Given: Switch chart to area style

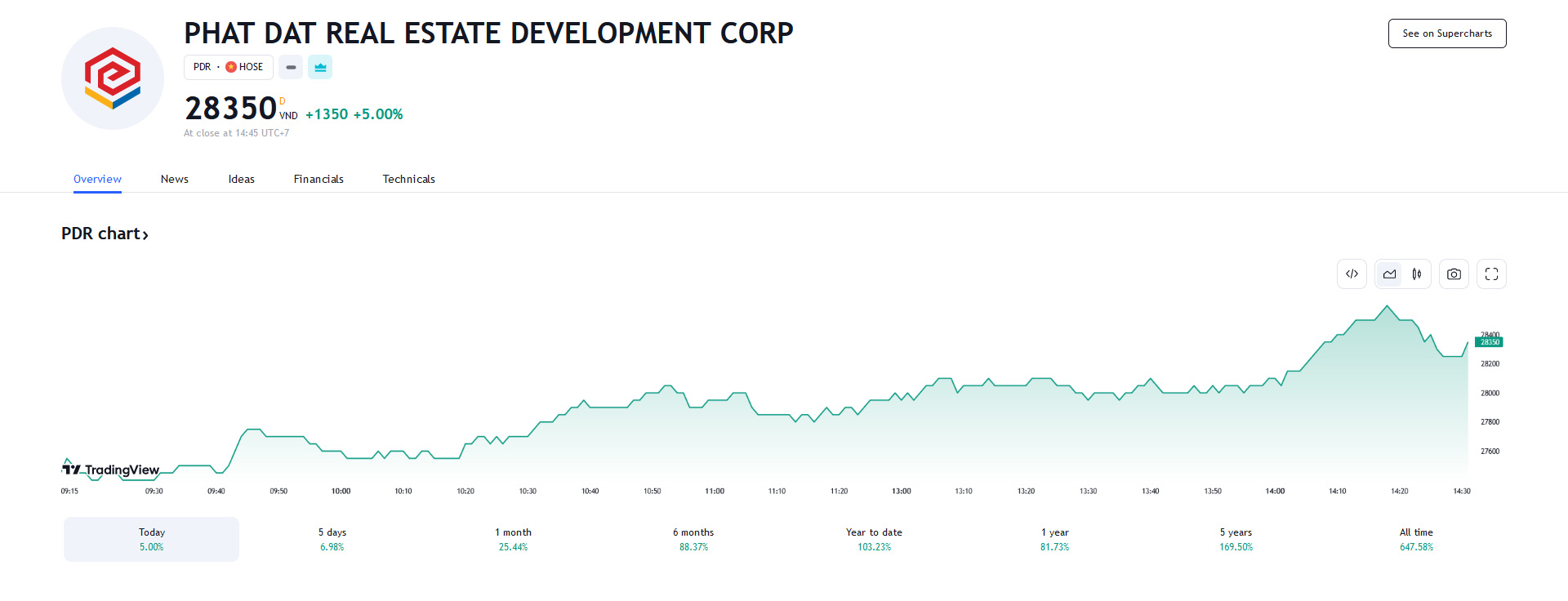Looking at the screenshot, I should tap(1389, 274).
